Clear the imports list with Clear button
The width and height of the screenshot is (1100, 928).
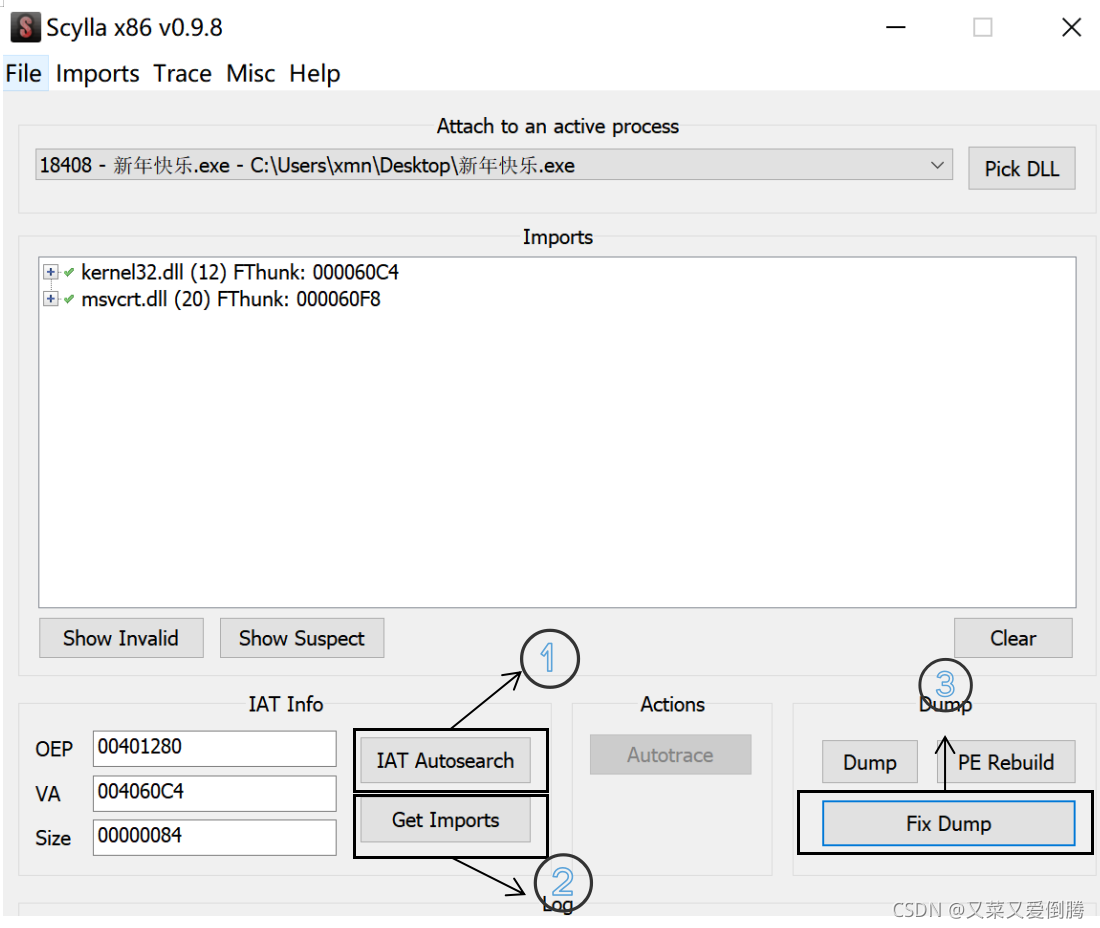point(1013,638)
